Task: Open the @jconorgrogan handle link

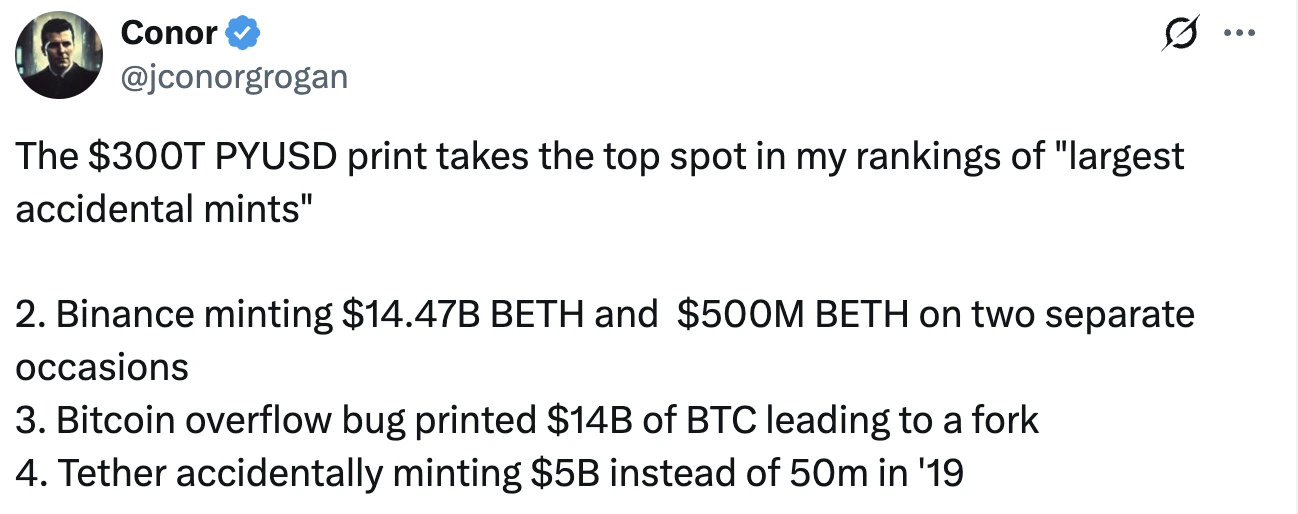Action: (233, 76)
